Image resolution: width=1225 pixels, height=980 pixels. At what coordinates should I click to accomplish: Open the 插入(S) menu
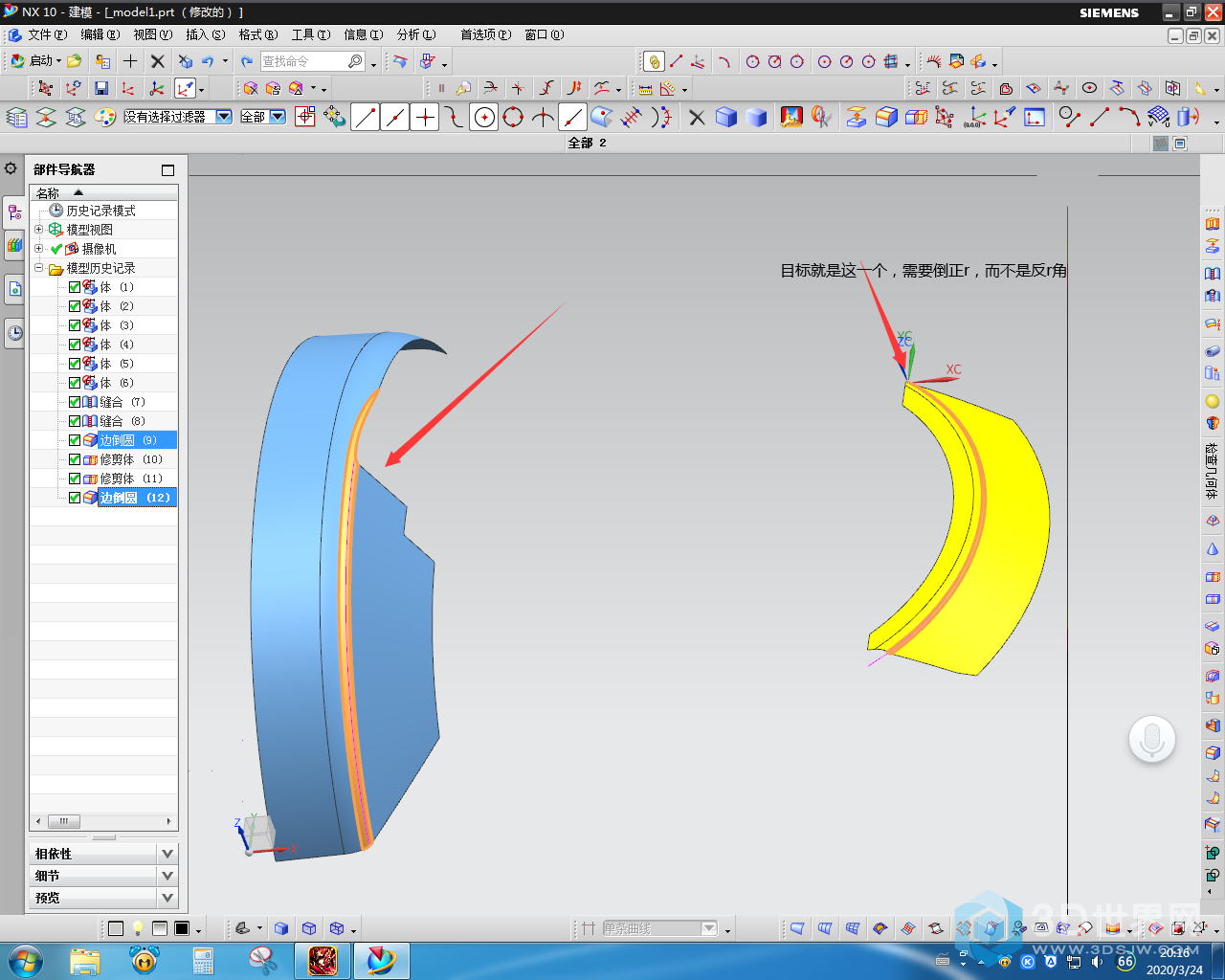click(x=205, y=34)
